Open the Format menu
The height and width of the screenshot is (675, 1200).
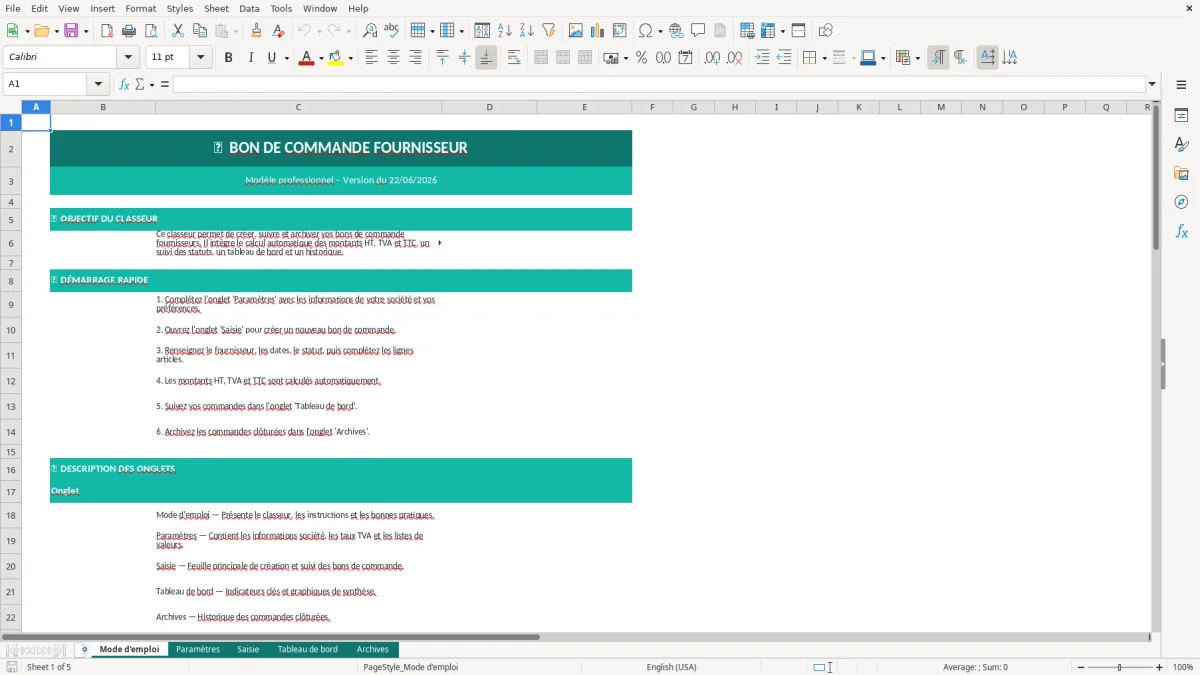coord(140,8)
